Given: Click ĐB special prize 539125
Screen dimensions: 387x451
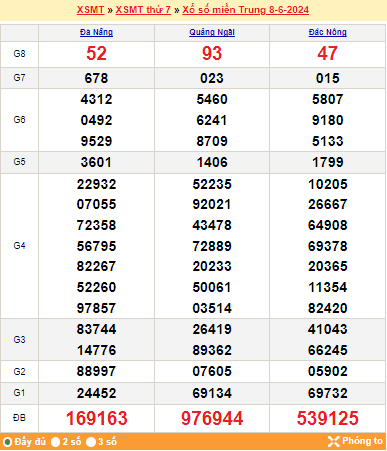Looking at the screenshot, I should coord(328,418).
